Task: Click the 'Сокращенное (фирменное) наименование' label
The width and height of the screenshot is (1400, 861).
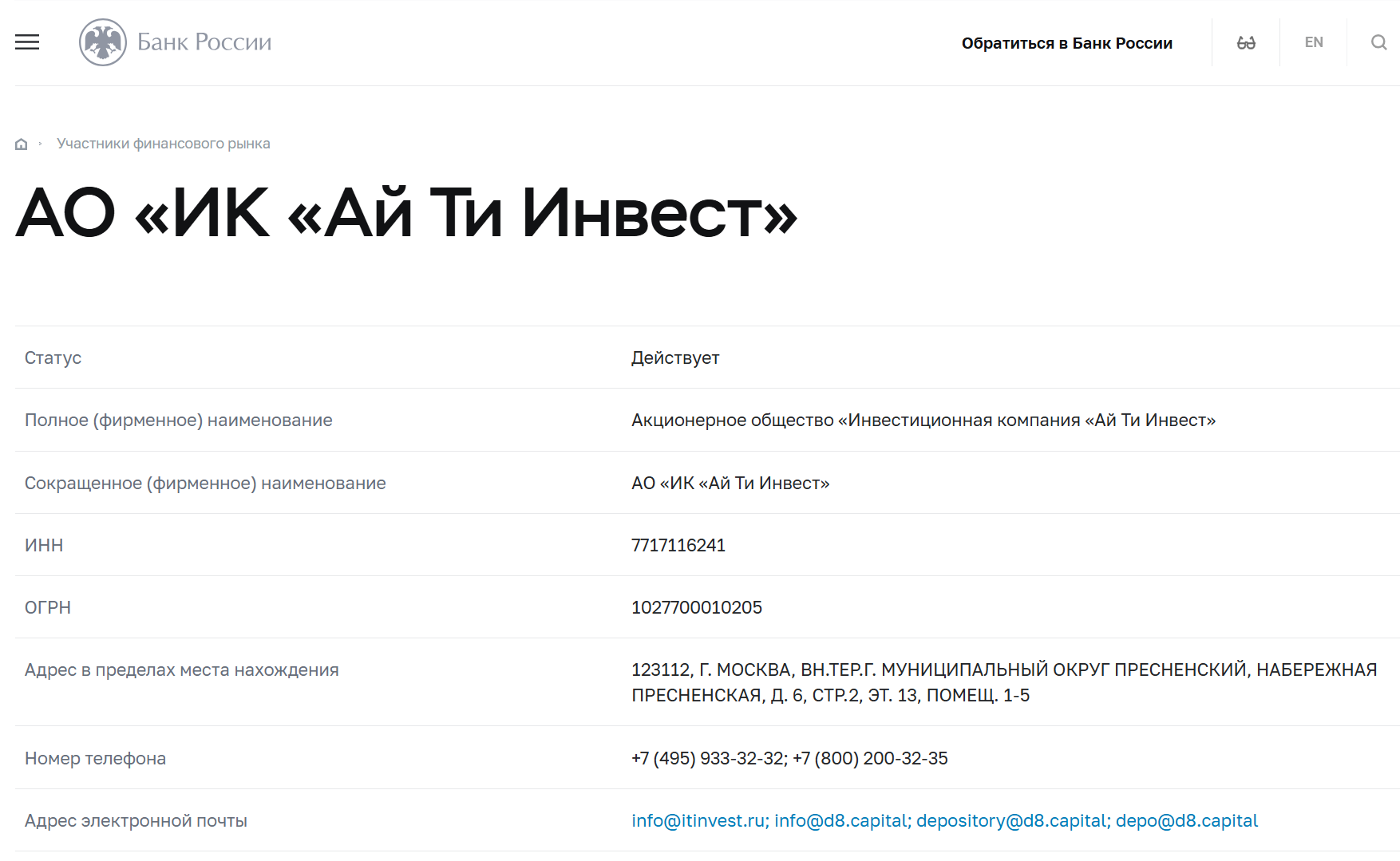Action: click(205, 483)
